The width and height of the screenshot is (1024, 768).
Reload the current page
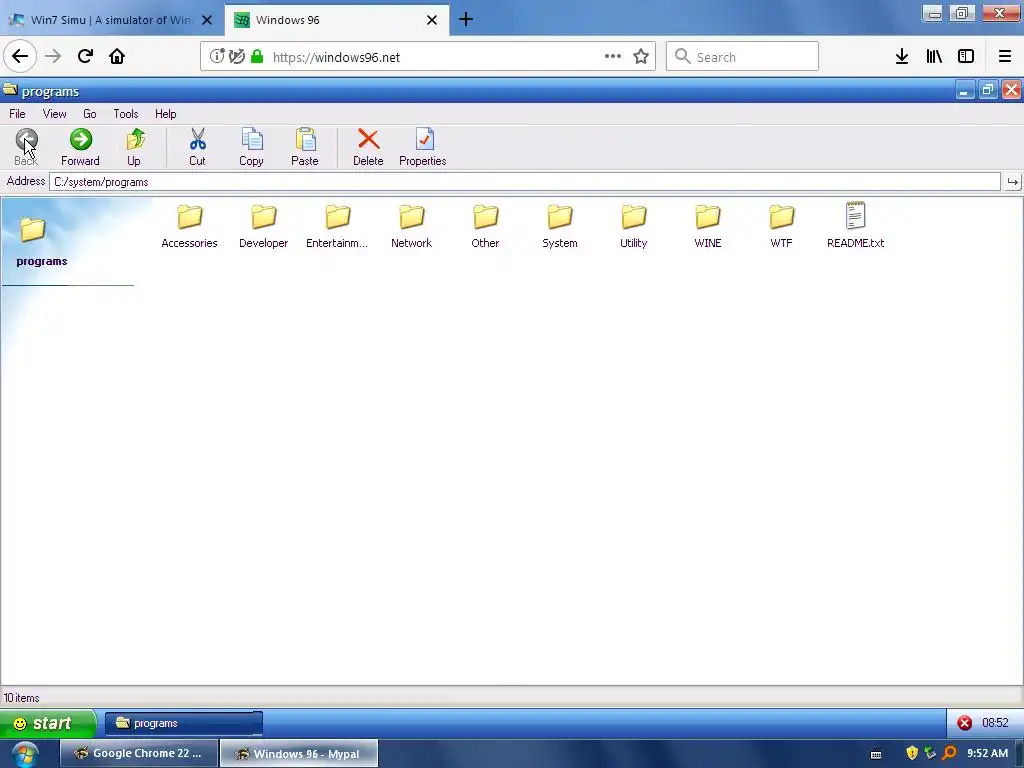pyautogui.click(x=86, y=56)
